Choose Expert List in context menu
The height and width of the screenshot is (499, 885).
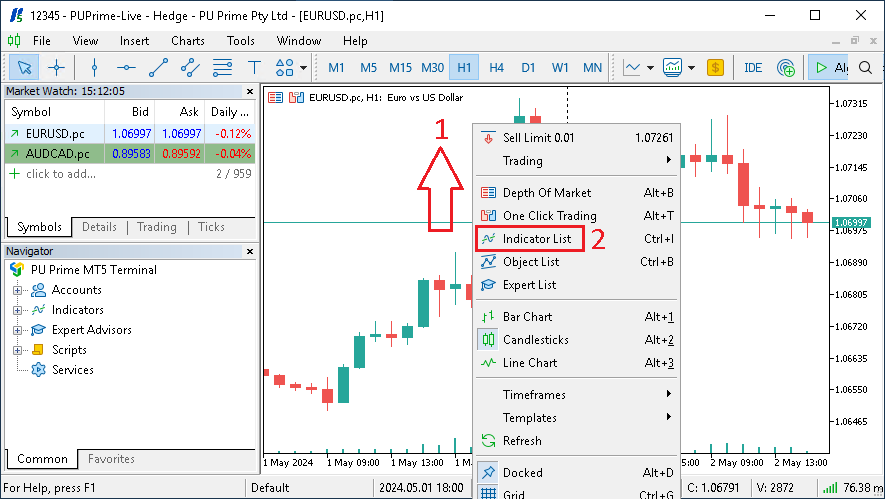pyautogui.click(x=576, y=285)
